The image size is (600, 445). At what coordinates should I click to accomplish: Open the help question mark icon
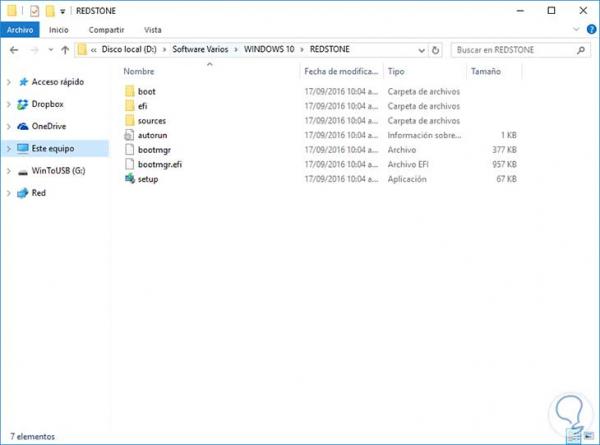click(x=592, y=29)
